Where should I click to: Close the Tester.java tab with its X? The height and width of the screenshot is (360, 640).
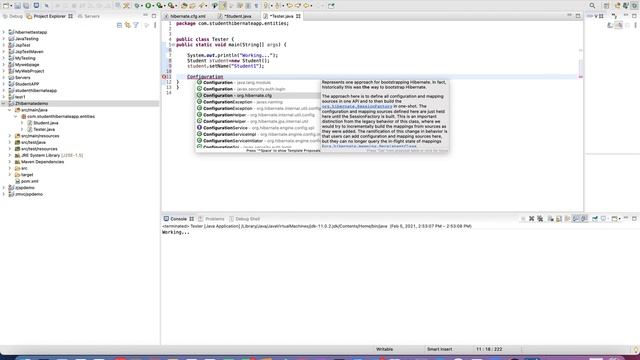coord(298,16)
